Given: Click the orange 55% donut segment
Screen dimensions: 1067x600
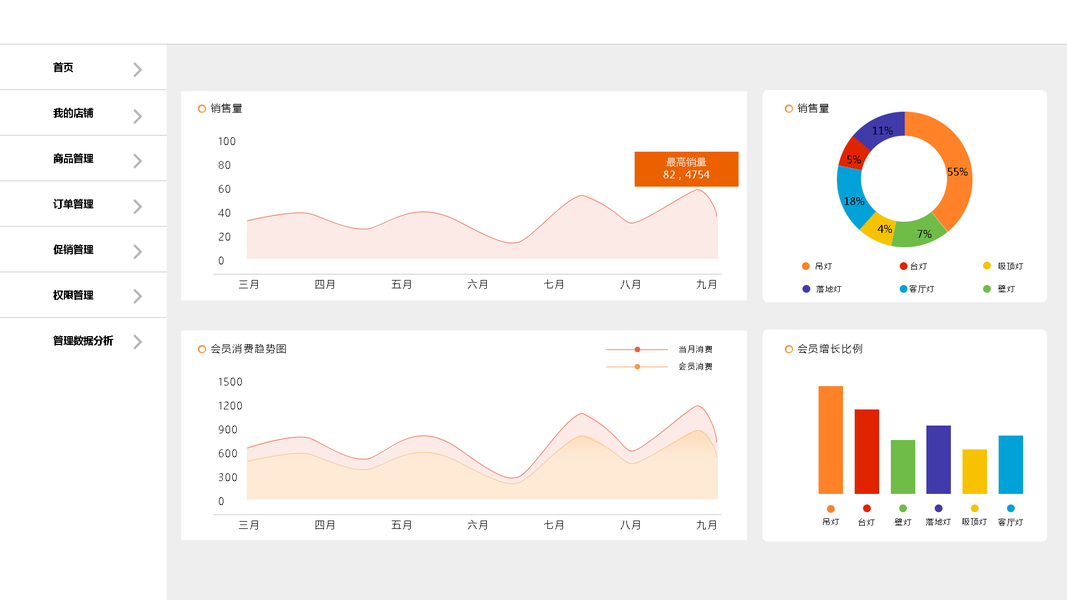Looking at the screenshot, I should pyautogui.click(x=956, y=172).
